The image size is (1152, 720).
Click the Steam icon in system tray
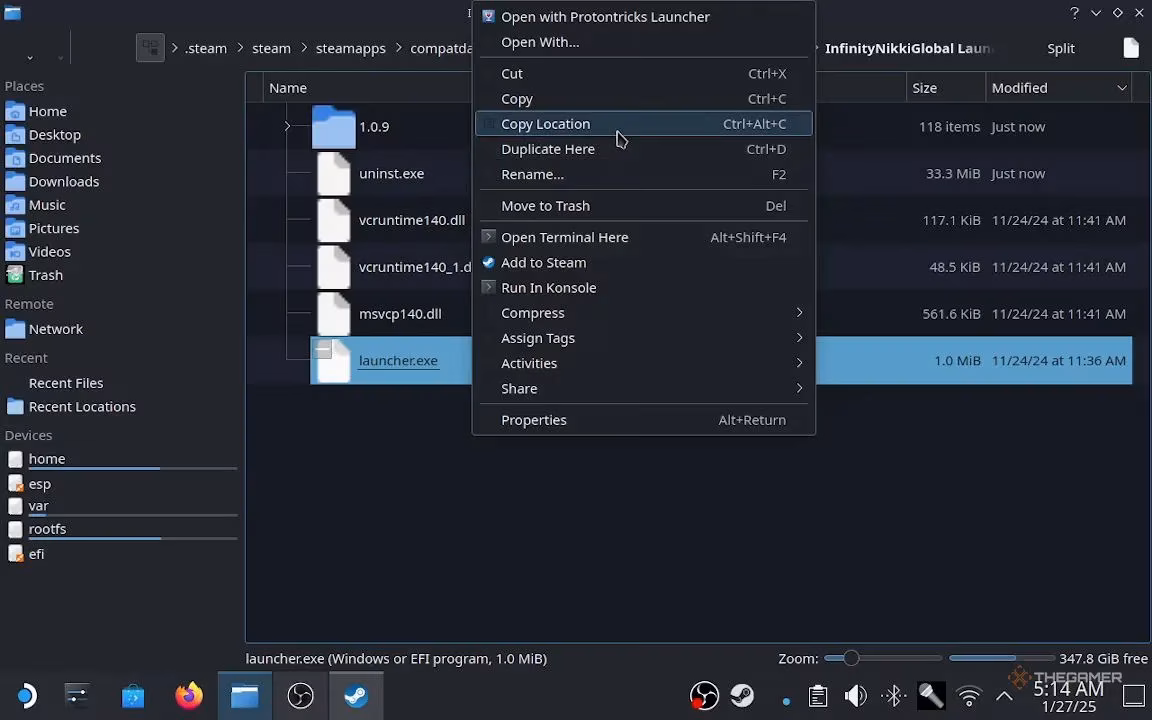(742, 695)
